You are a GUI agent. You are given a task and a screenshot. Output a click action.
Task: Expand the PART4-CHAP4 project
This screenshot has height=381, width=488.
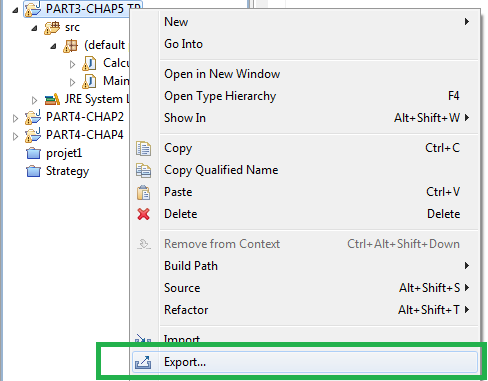pos(15,136)
